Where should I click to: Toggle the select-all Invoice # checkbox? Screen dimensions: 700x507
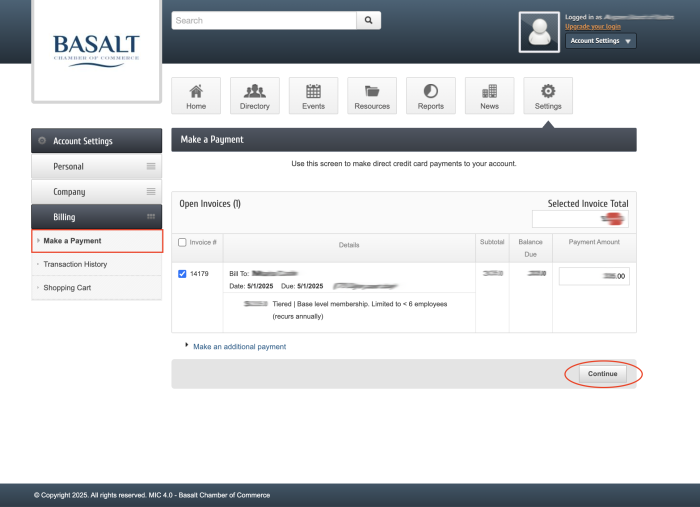click(x=181, y=242)
